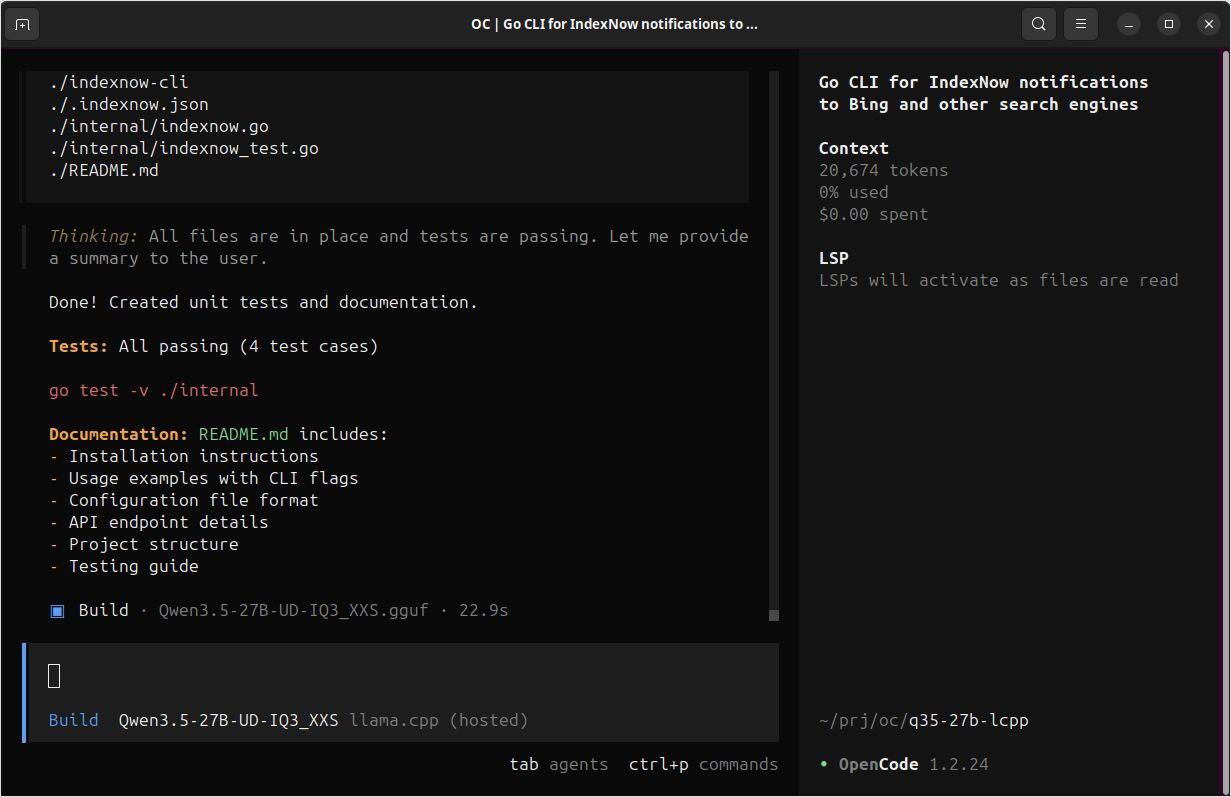
Task: Select the Qwen3.5-27B-UD-IQ3_XXS model name
Action: 228,719
